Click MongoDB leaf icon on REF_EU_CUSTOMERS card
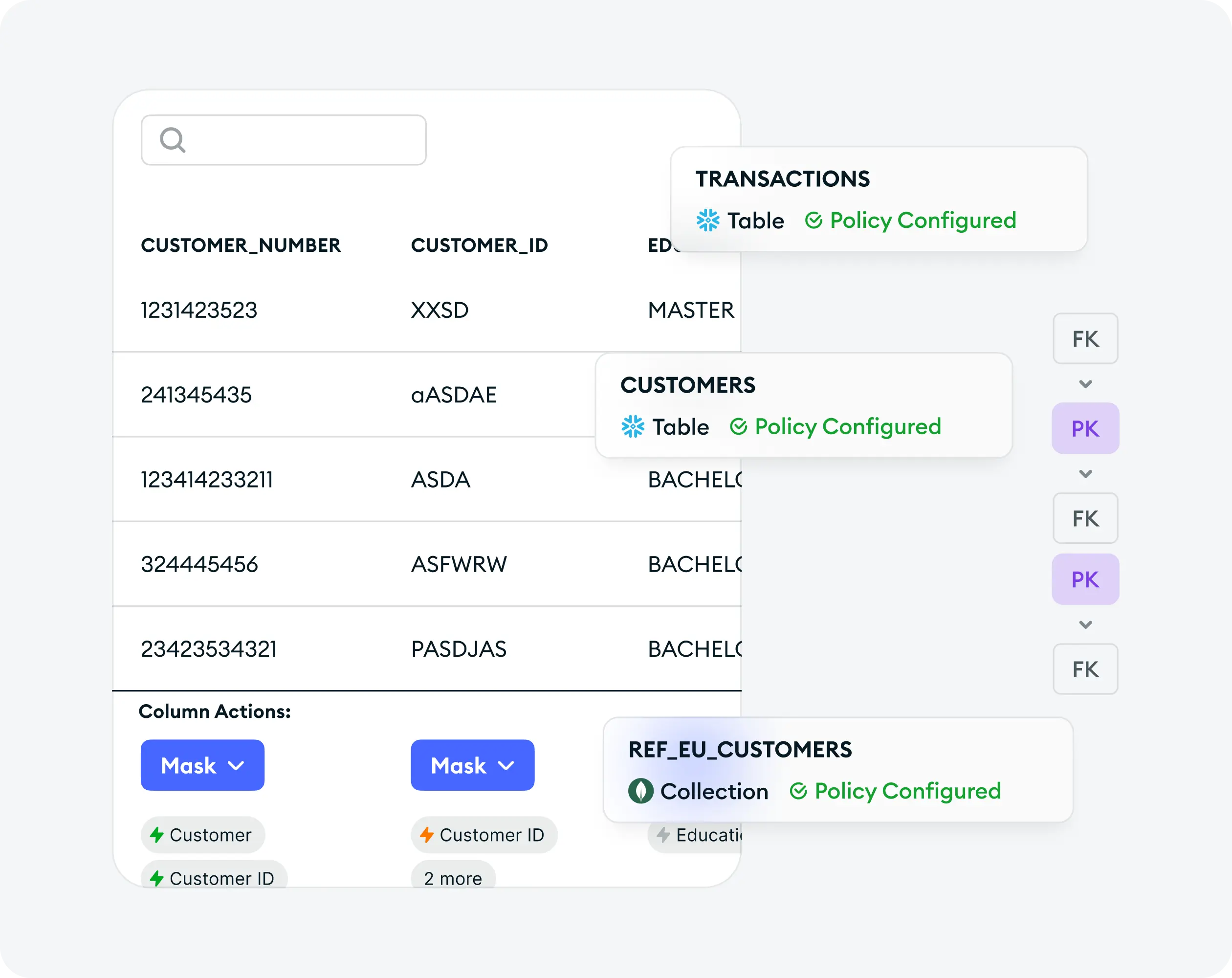This screenshot has height=978, width=1232. pyautogui.click(x=640, y=791)
